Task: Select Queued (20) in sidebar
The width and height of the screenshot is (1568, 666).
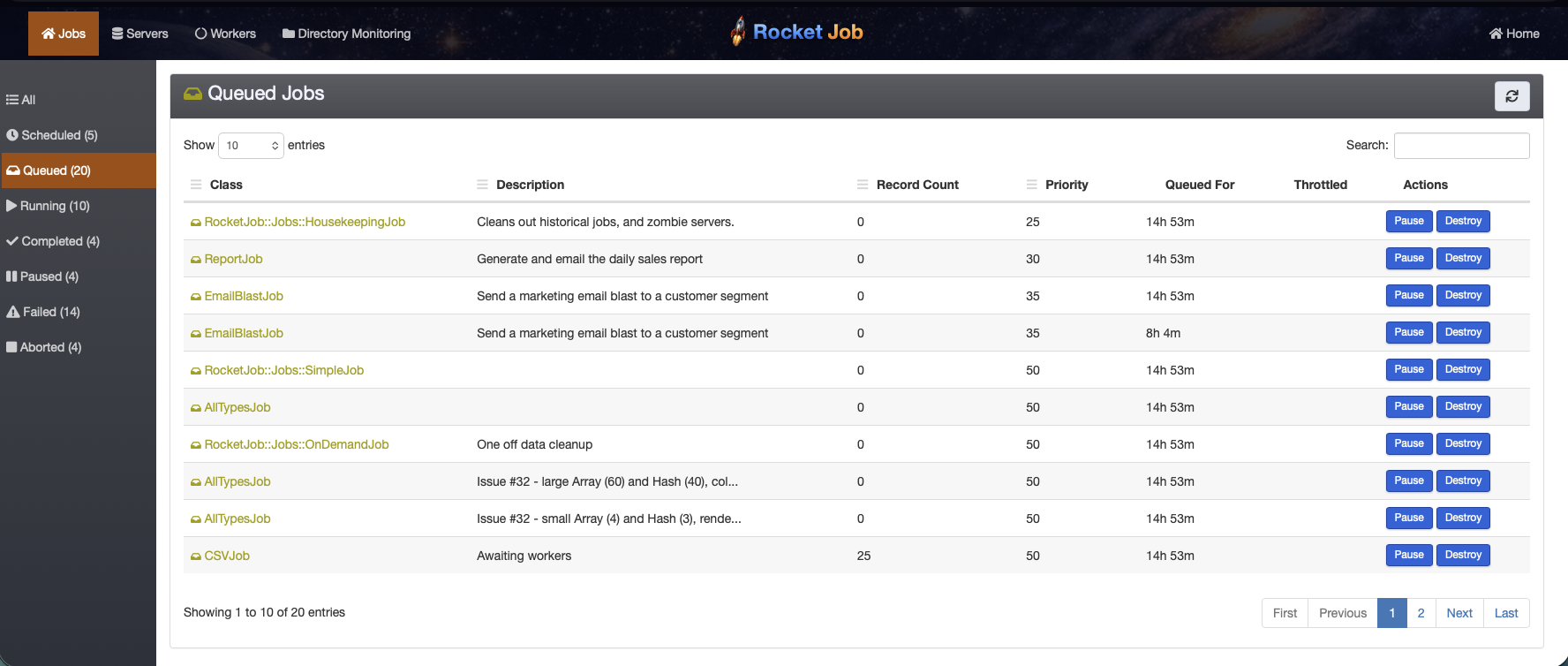Action: pos(78,170)
